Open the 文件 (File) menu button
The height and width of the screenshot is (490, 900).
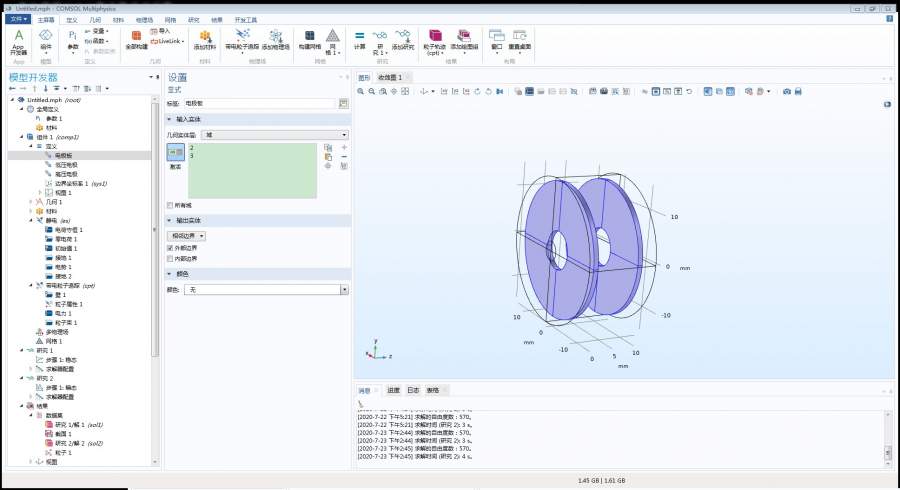(19, 19)
